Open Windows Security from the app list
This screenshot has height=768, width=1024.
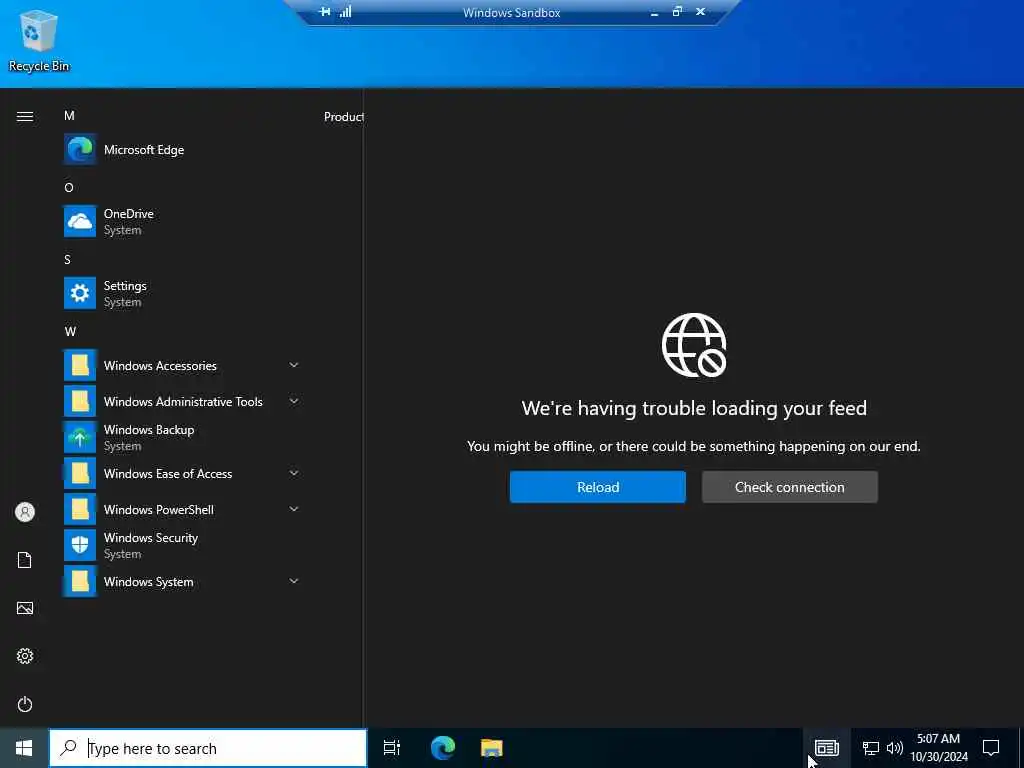click(182, 545)
